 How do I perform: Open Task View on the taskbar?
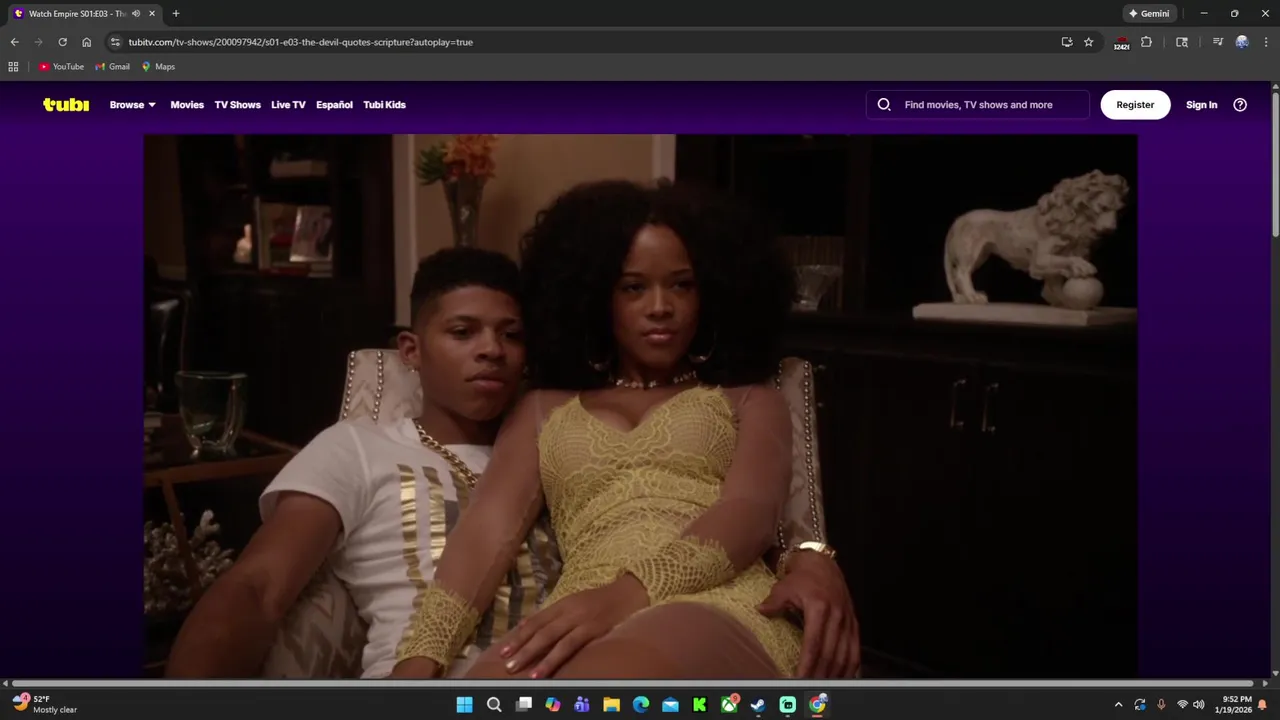523,705
